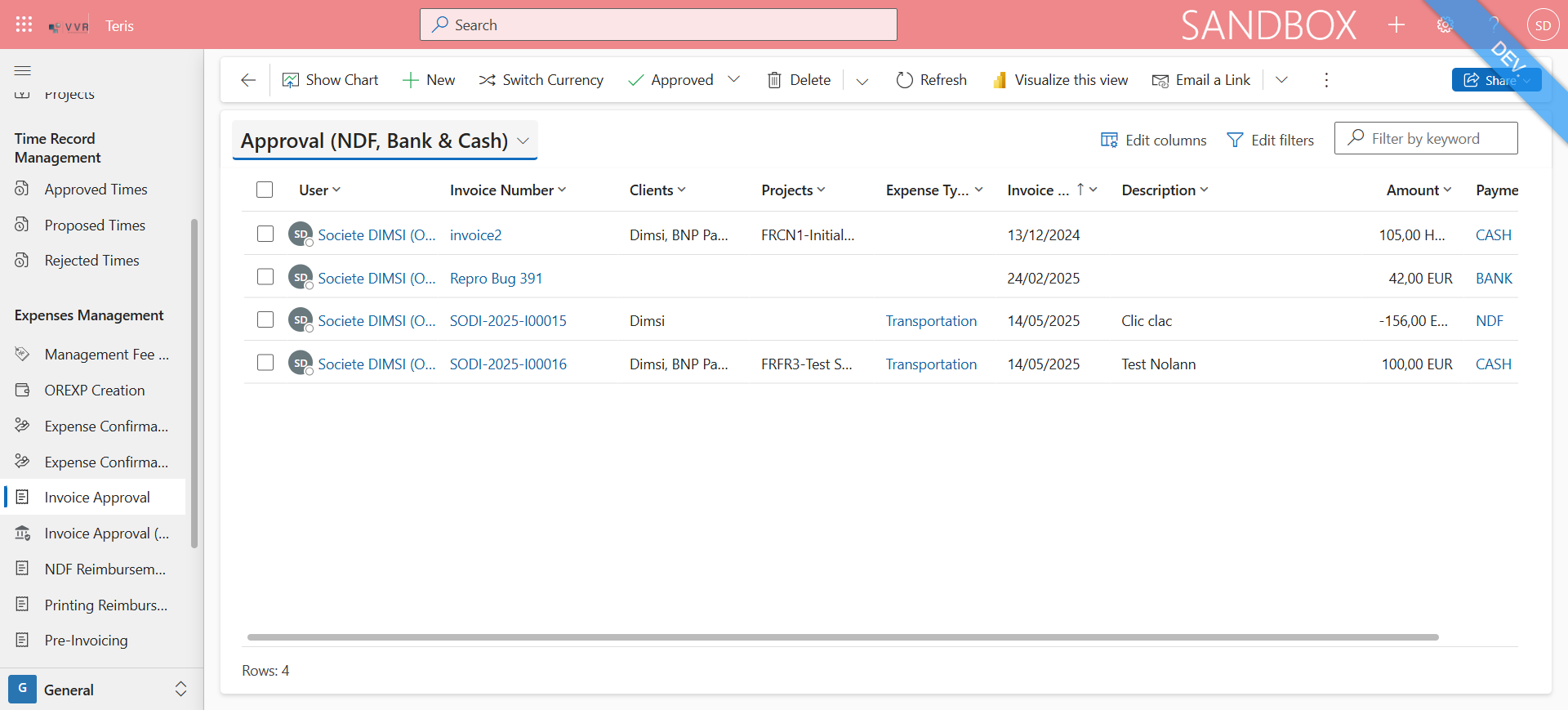Open the SD user account avatar
The image size is (1568, 710).
1543,25
